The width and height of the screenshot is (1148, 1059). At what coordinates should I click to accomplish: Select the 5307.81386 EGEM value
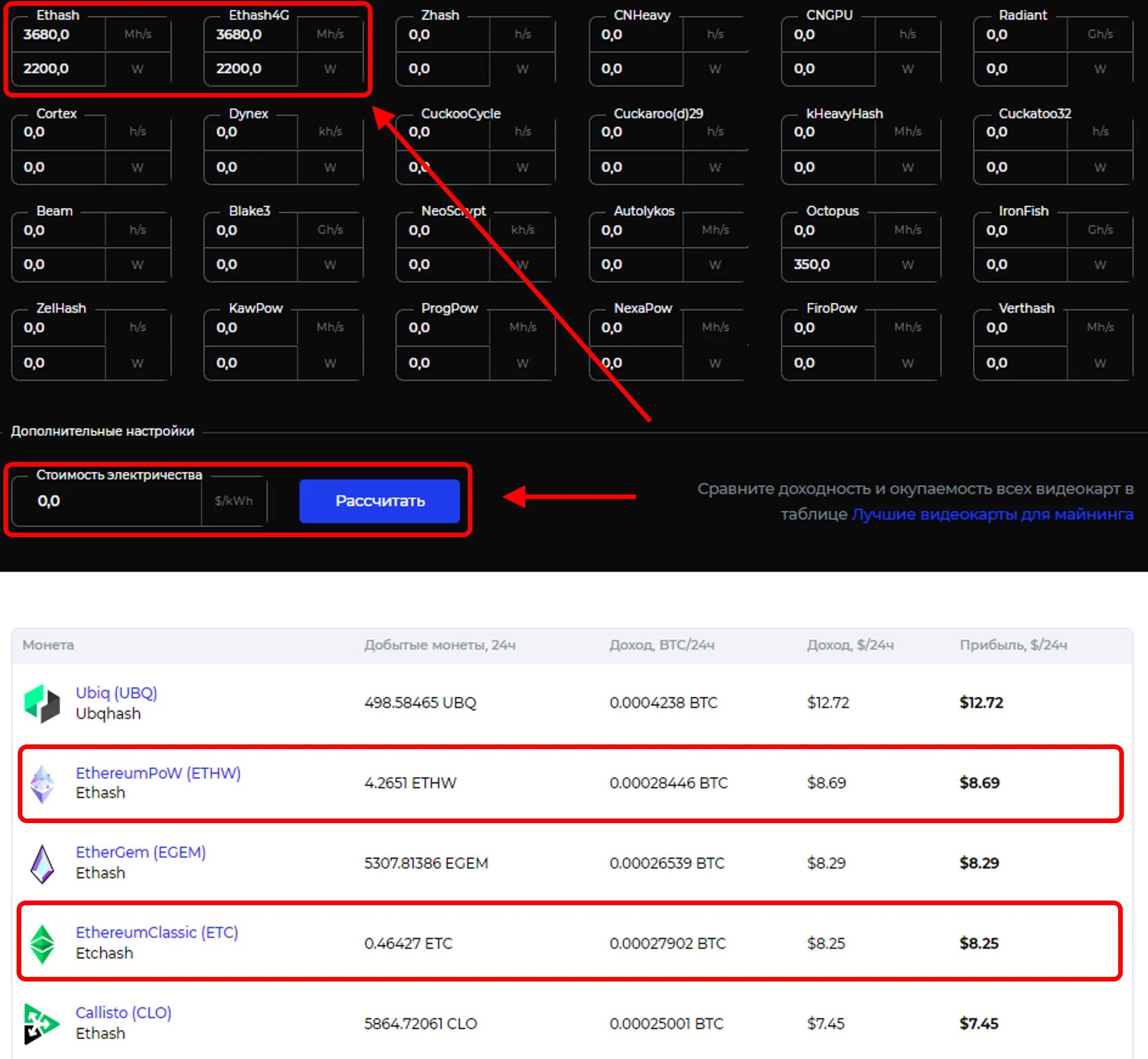tap(426, 864)
